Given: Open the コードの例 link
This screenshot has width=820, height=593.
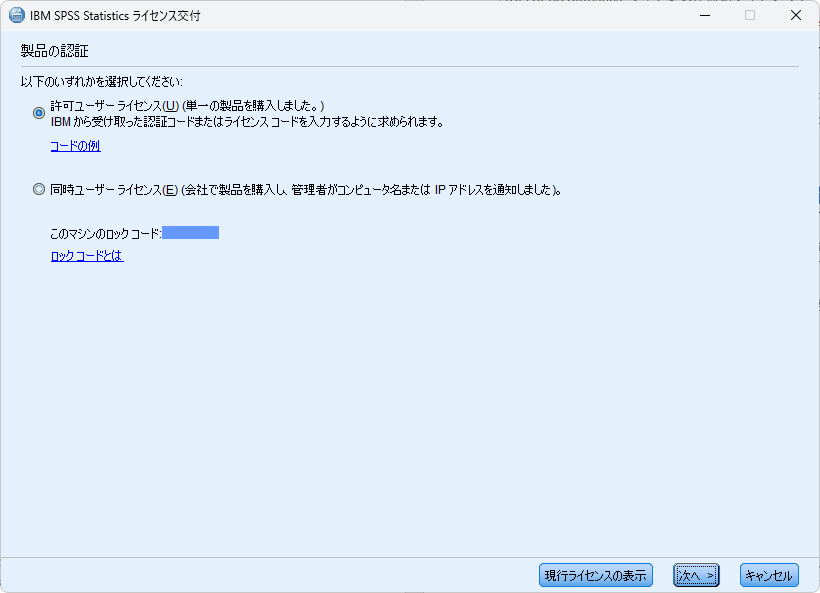Looking at the screenshot, I should (75, 146).
